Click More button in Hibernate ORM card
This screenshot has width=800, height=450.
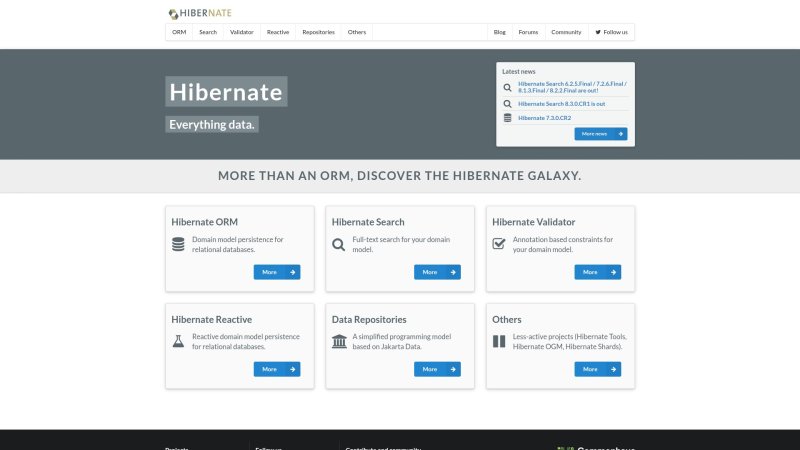pyautogui.click(x=277, y=272)
